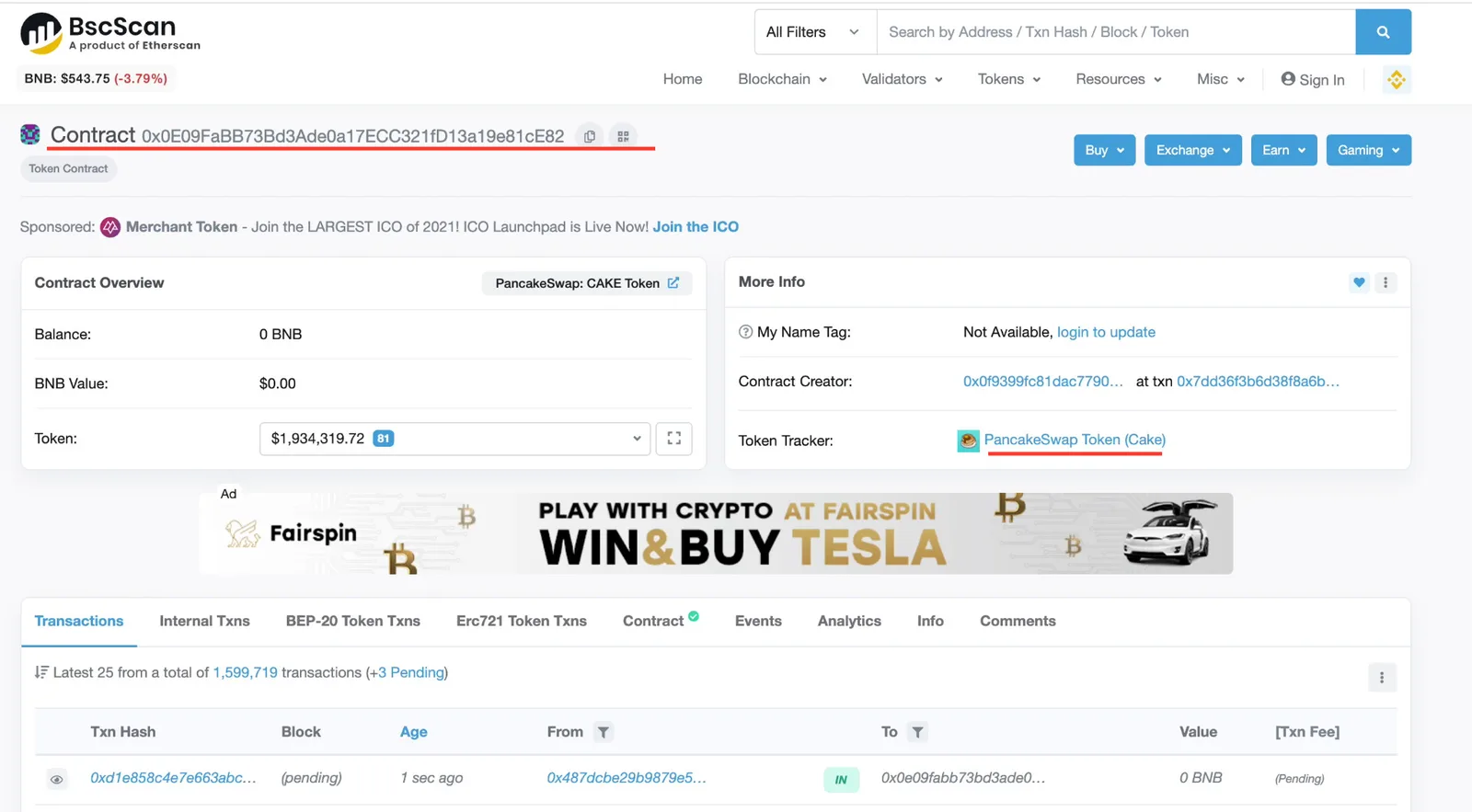Go to Home in navigation
The height and width of the screenshot is (812, 1472).
683,79
